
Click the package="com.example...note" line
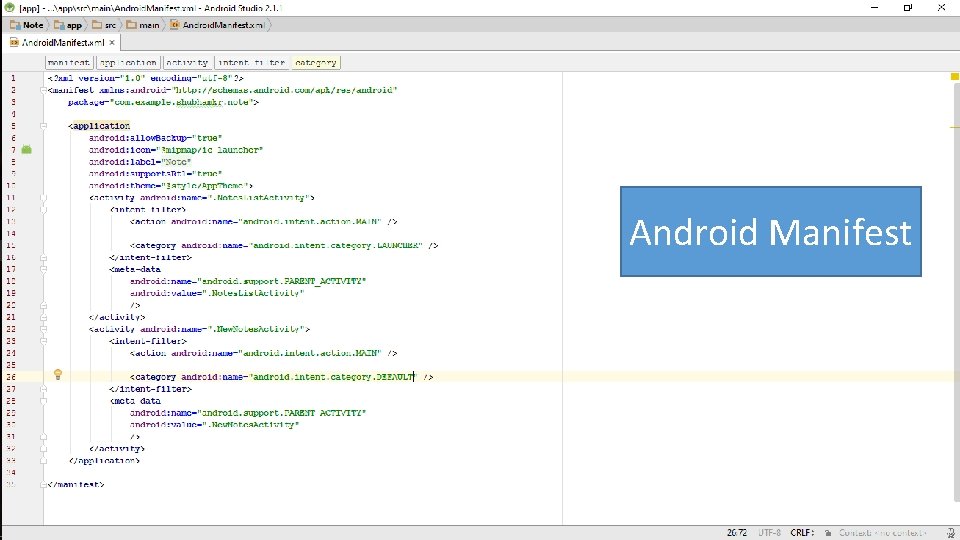[163, 102]
